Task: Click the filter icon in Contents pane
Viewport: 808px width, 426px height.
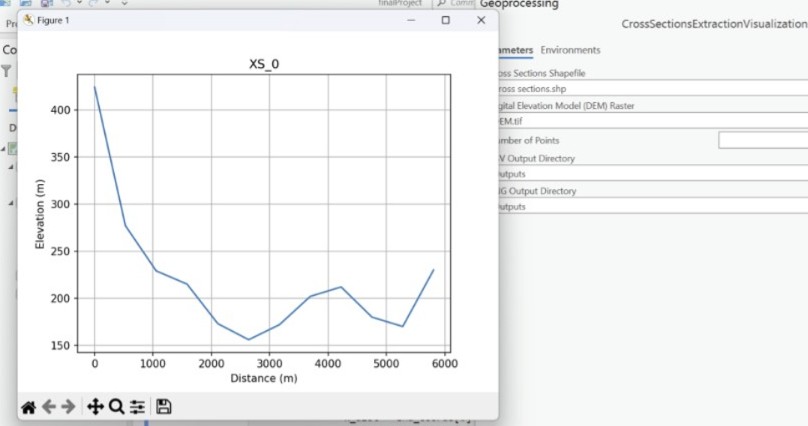Action: coord(6,71)
